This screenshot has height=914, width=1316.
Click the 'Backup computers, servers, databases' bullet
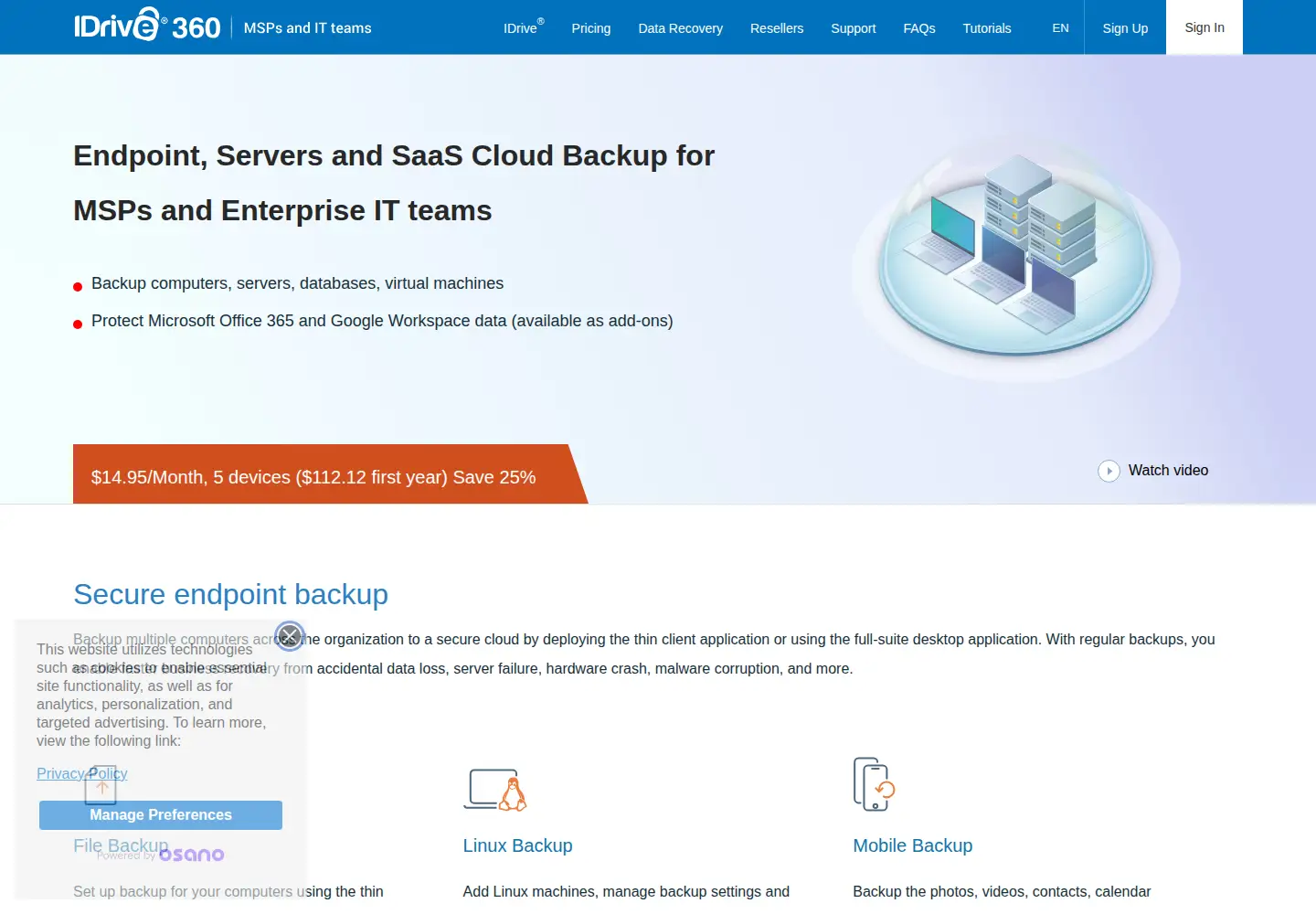coord(297,283)
